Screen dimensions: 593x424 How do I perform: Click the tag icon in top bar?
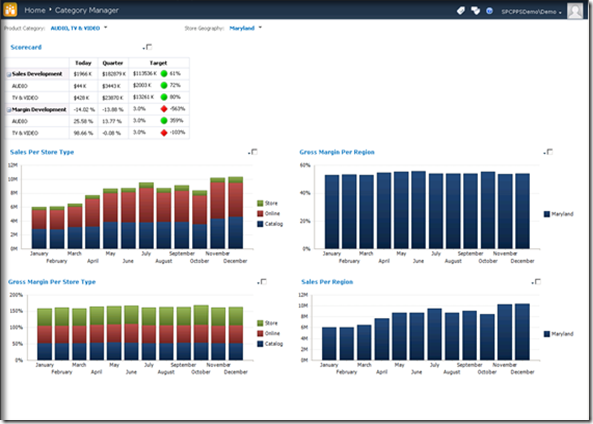(461, 11)
